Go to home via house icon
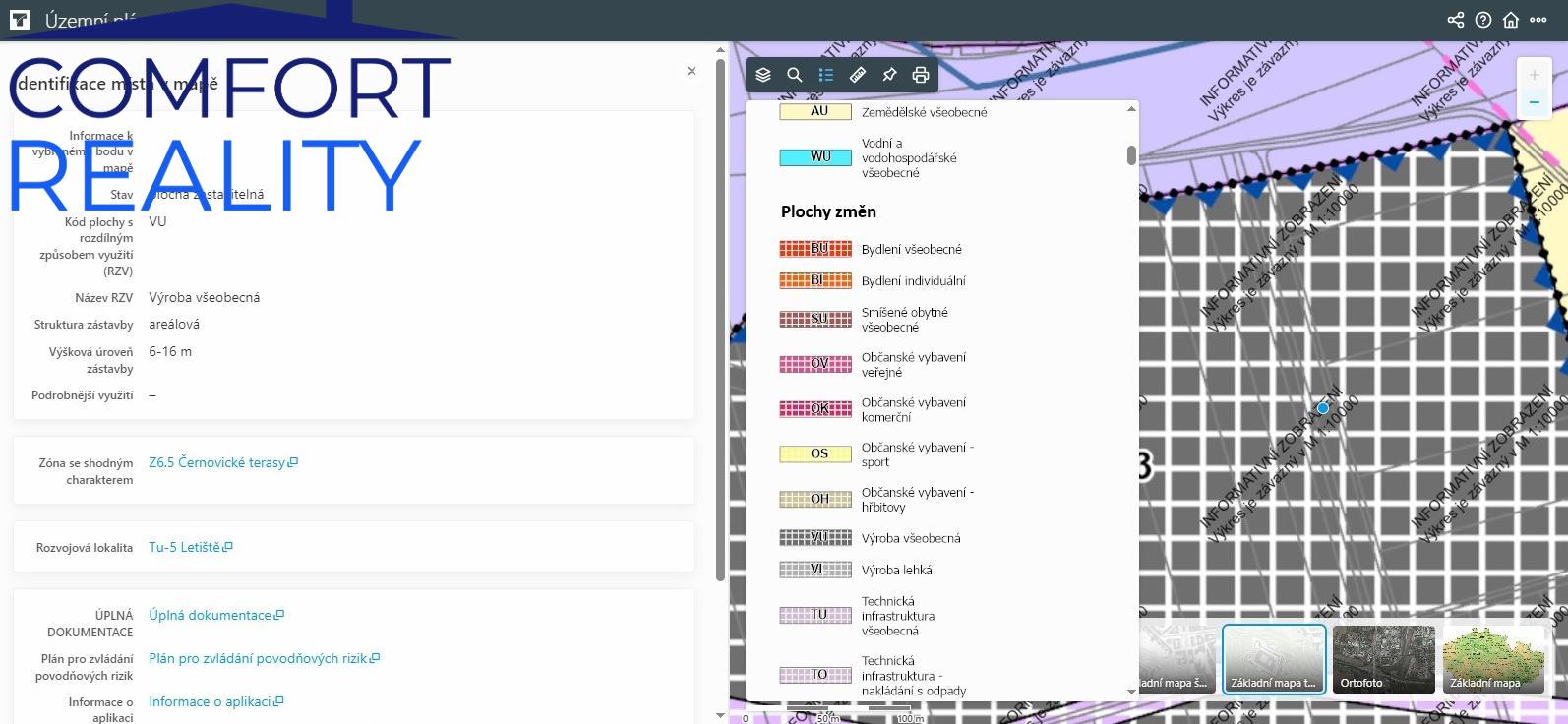Viewport: 1568px width, 724px height. point(1511,20)
